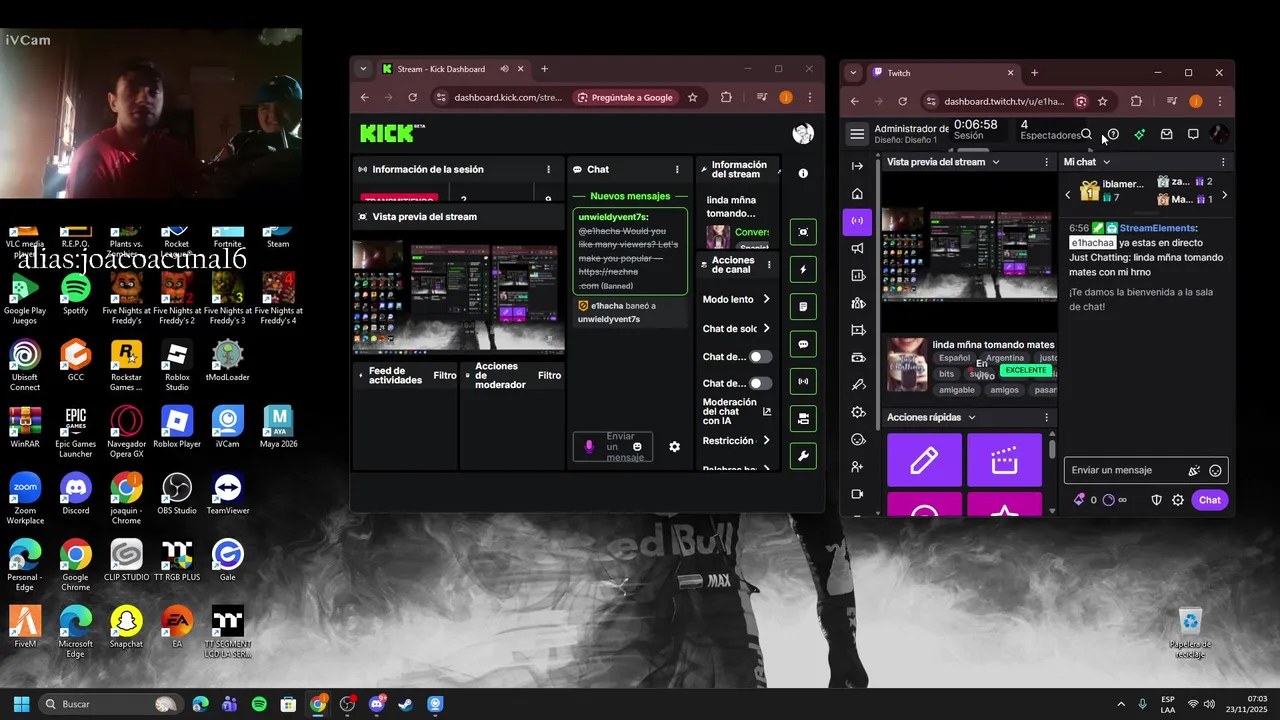Open Kick chat settings gear
The image size is (1280, 720).
674,447
